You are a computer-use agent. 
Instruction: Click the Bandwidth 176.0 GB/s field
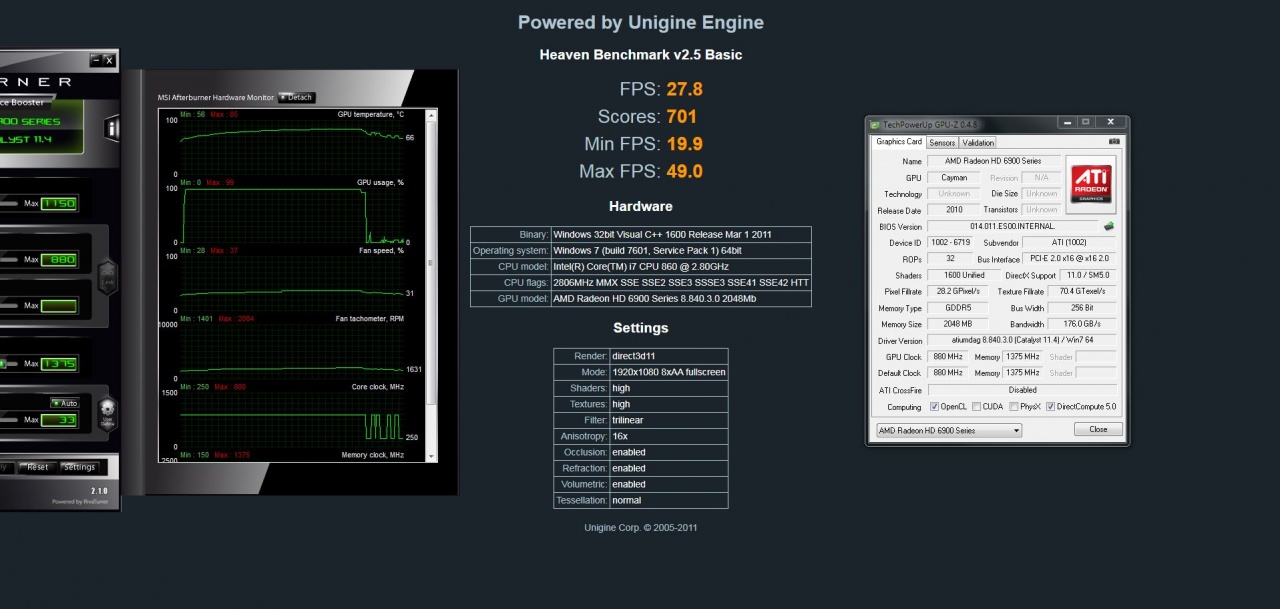(1083, 324)
